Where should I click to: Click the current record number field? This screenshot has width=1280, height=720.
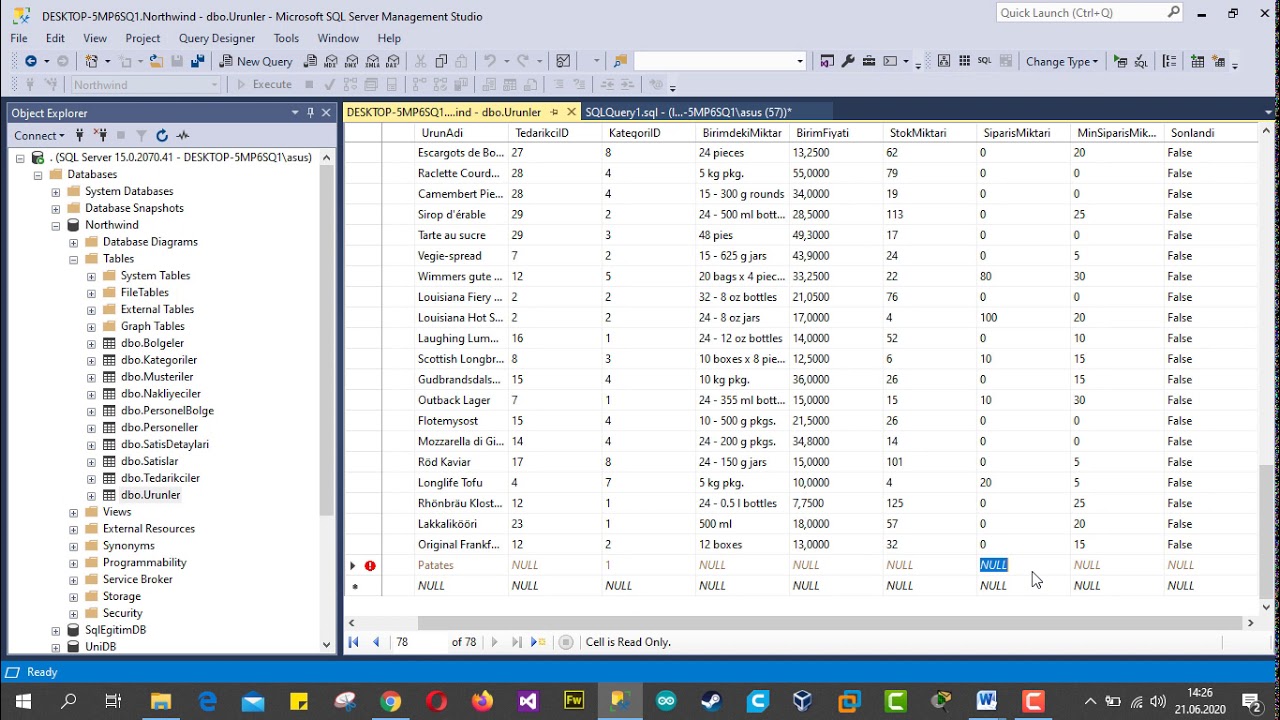click(x=418, y=642)
